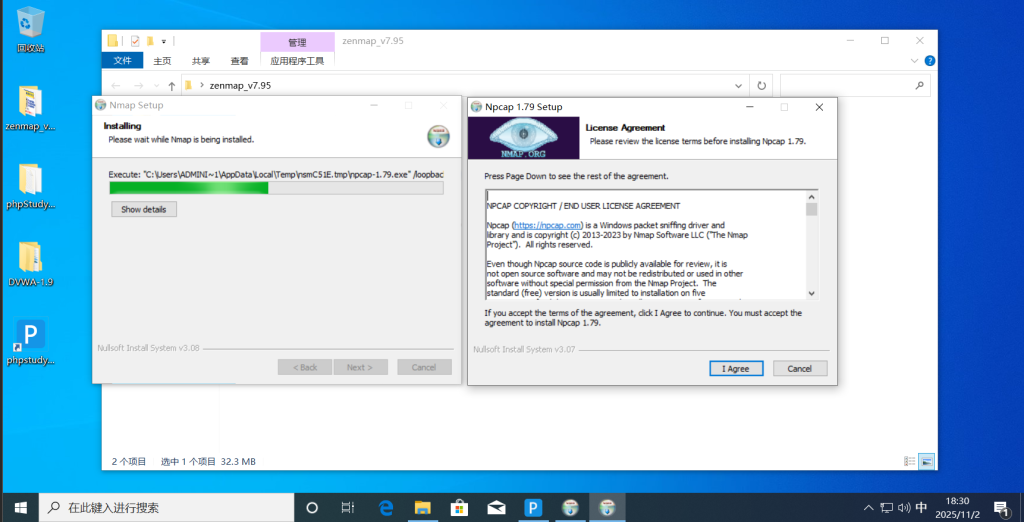Open Microsoft Edge from the taskbar

386,507
